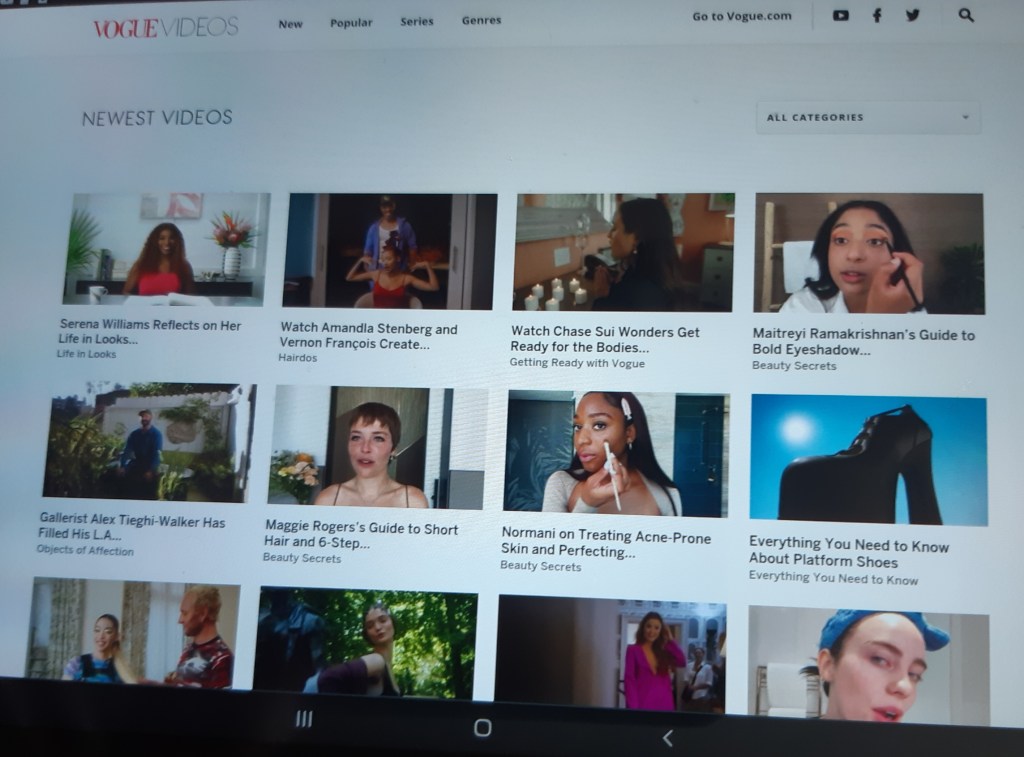Click the Getting Ready with Vogue series label

pyautogui.click(x=577, y=363)
